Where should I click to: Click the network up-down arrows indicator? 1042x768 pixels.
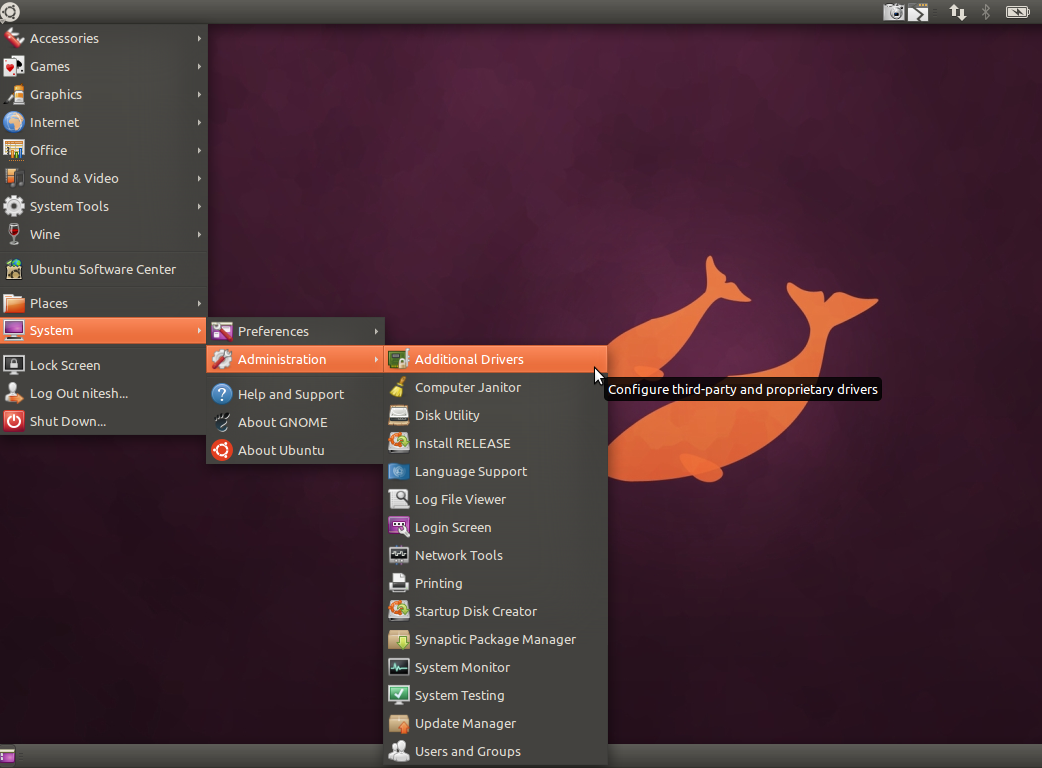coord(958,12)
